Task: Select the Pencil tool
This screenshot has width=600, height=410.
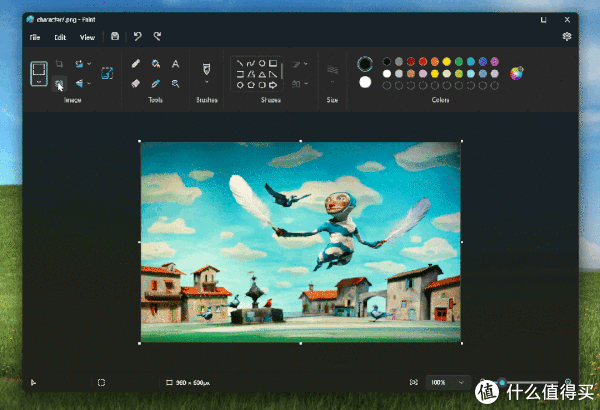Action: 135,64
